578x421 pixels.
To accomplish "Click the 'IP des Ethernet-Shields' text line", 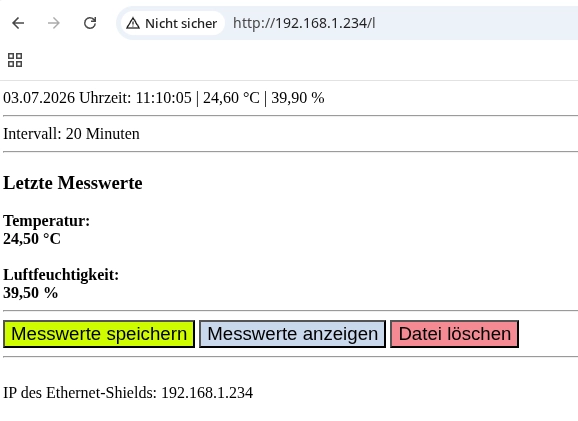I will pyautogui.click(x=128, y=393).
